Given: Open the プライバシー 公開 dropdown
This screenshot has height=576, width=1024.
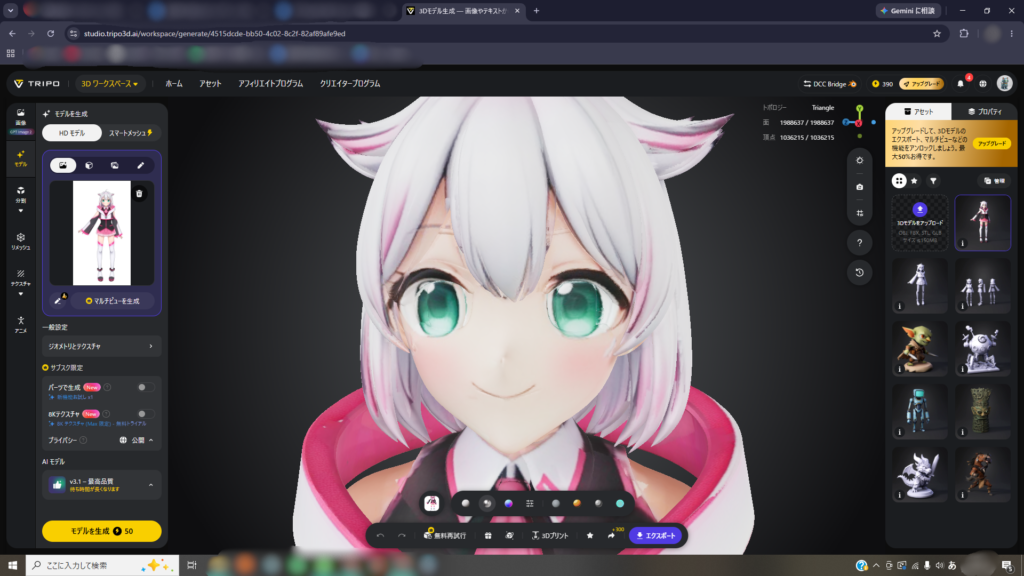Looking at the screenshot, I should tap(136, 440).
